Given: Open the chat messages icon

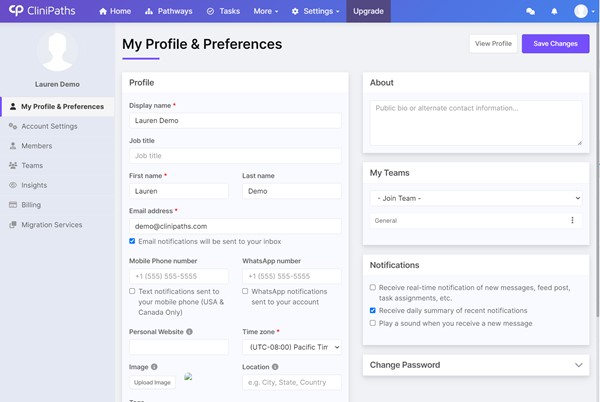Looking at the screenshot, I should click(530, 11).
